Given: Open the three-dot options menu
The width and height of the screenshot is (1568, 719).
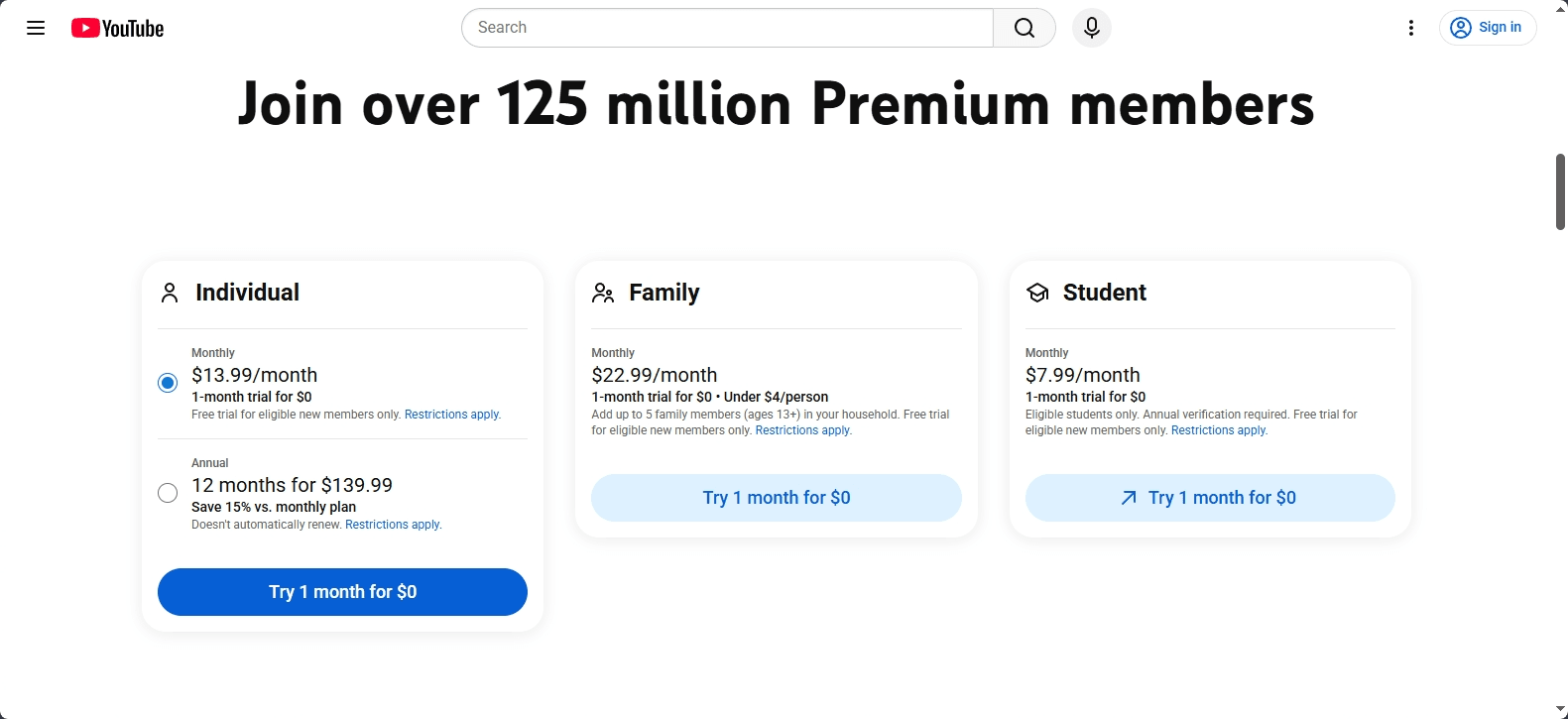Looking at the screenshot, I should click(x=1411, y=28).
